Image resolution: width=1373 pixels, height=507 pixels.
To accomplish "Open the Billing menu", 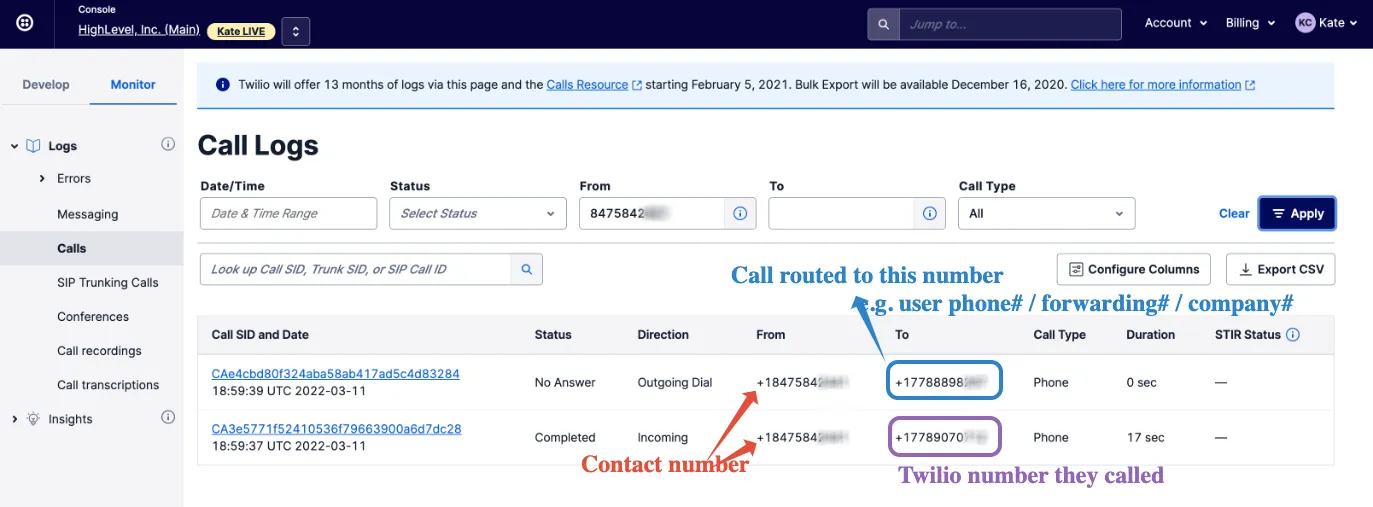I will (1251, 23).
